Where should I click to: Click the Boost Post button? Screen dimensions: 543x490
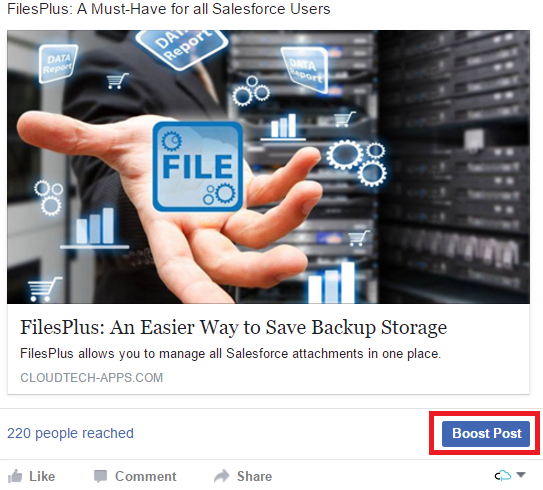486,434
